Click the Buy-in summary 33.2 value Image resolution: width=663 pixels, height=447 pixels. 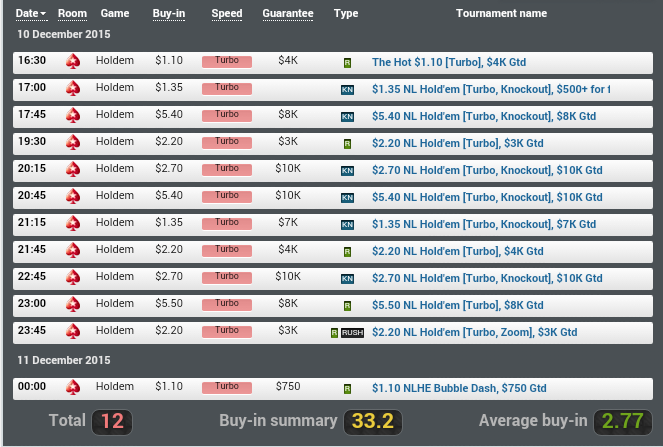(x=373, y=422)
